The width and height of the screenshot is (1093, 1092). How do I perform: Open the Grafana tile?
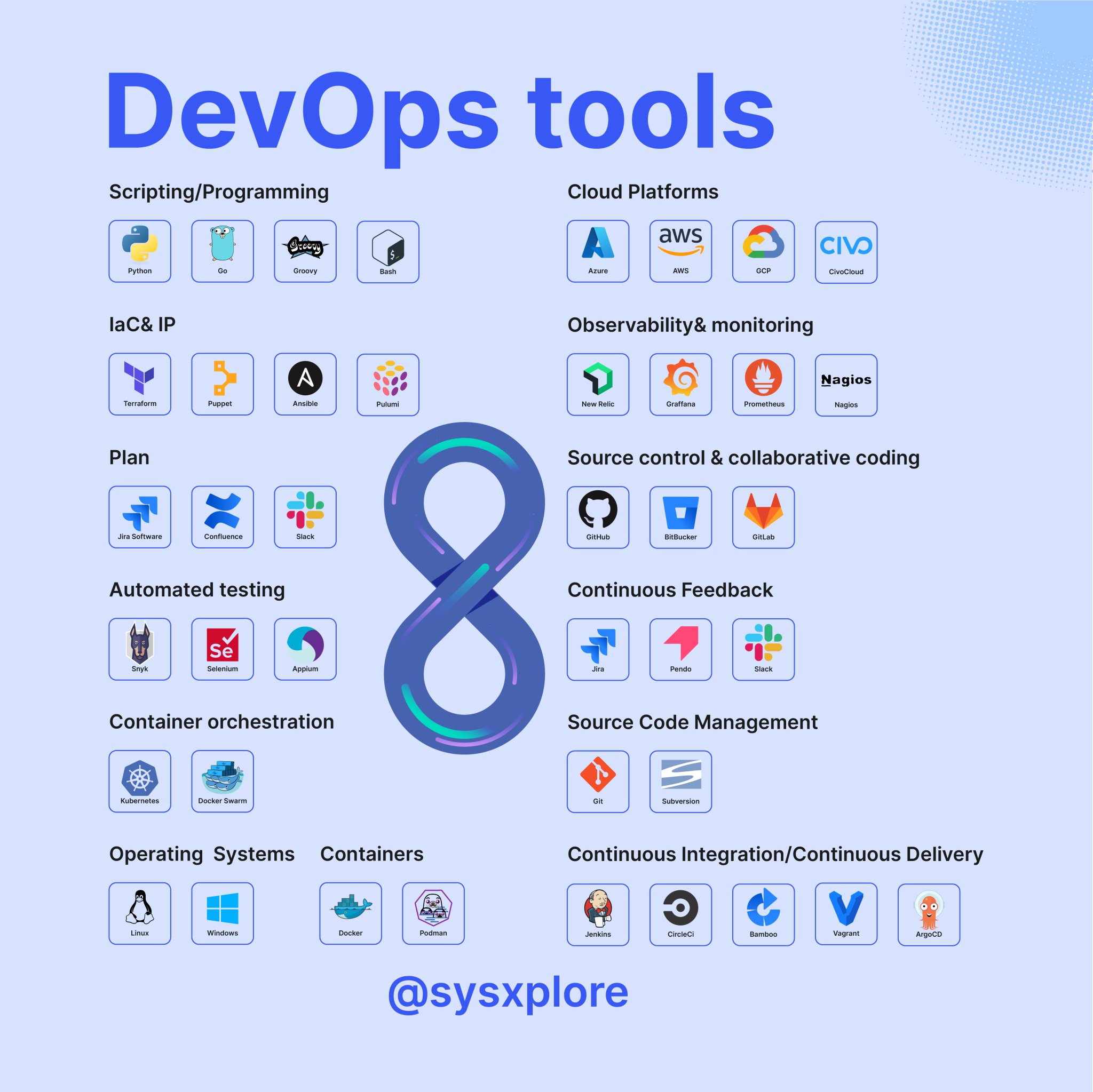click(x=680, y=385)
